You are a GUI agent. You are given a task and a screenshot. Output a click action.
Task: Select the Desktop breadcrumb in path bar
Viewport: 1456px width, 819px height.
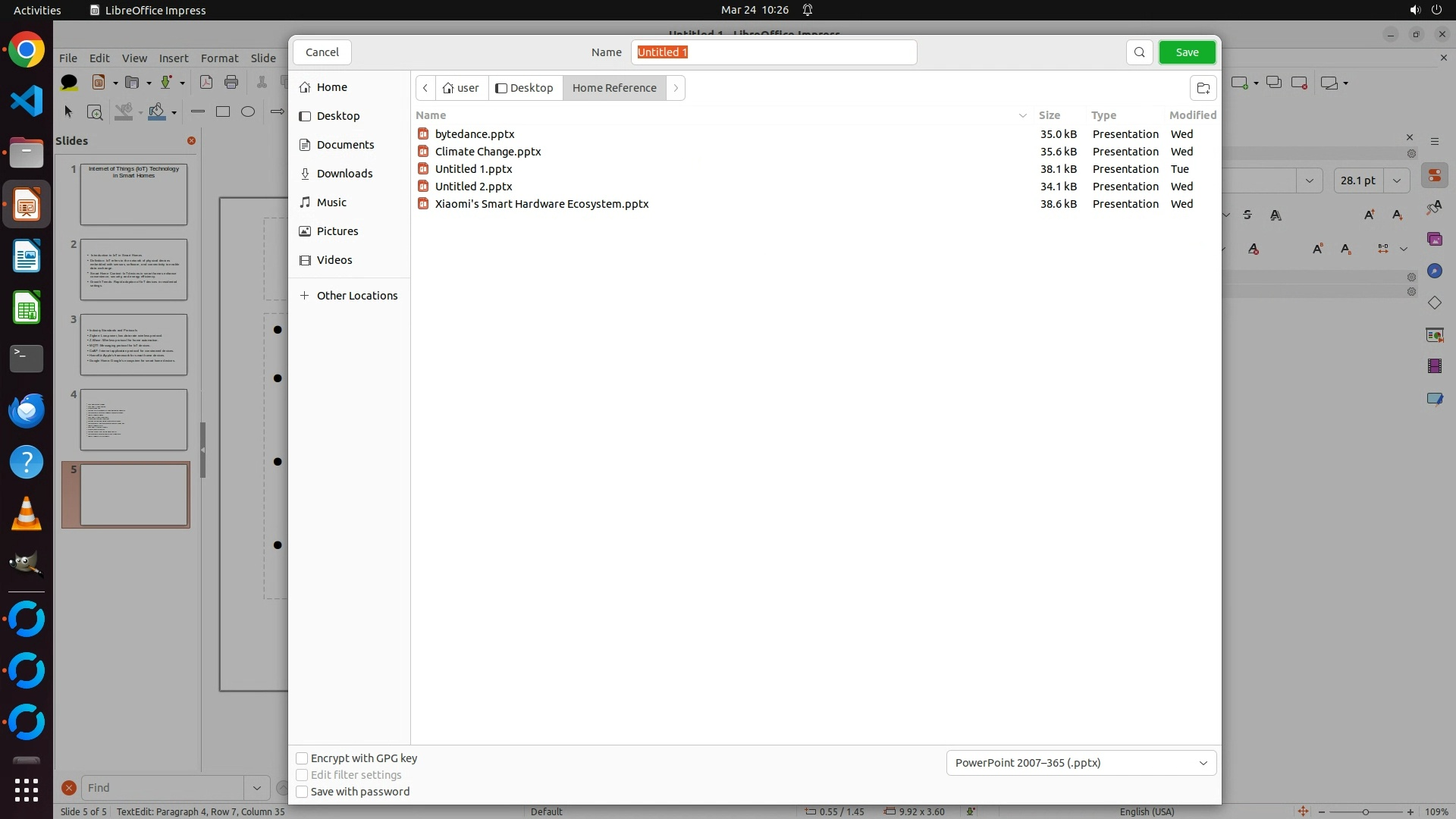[525, 88]
